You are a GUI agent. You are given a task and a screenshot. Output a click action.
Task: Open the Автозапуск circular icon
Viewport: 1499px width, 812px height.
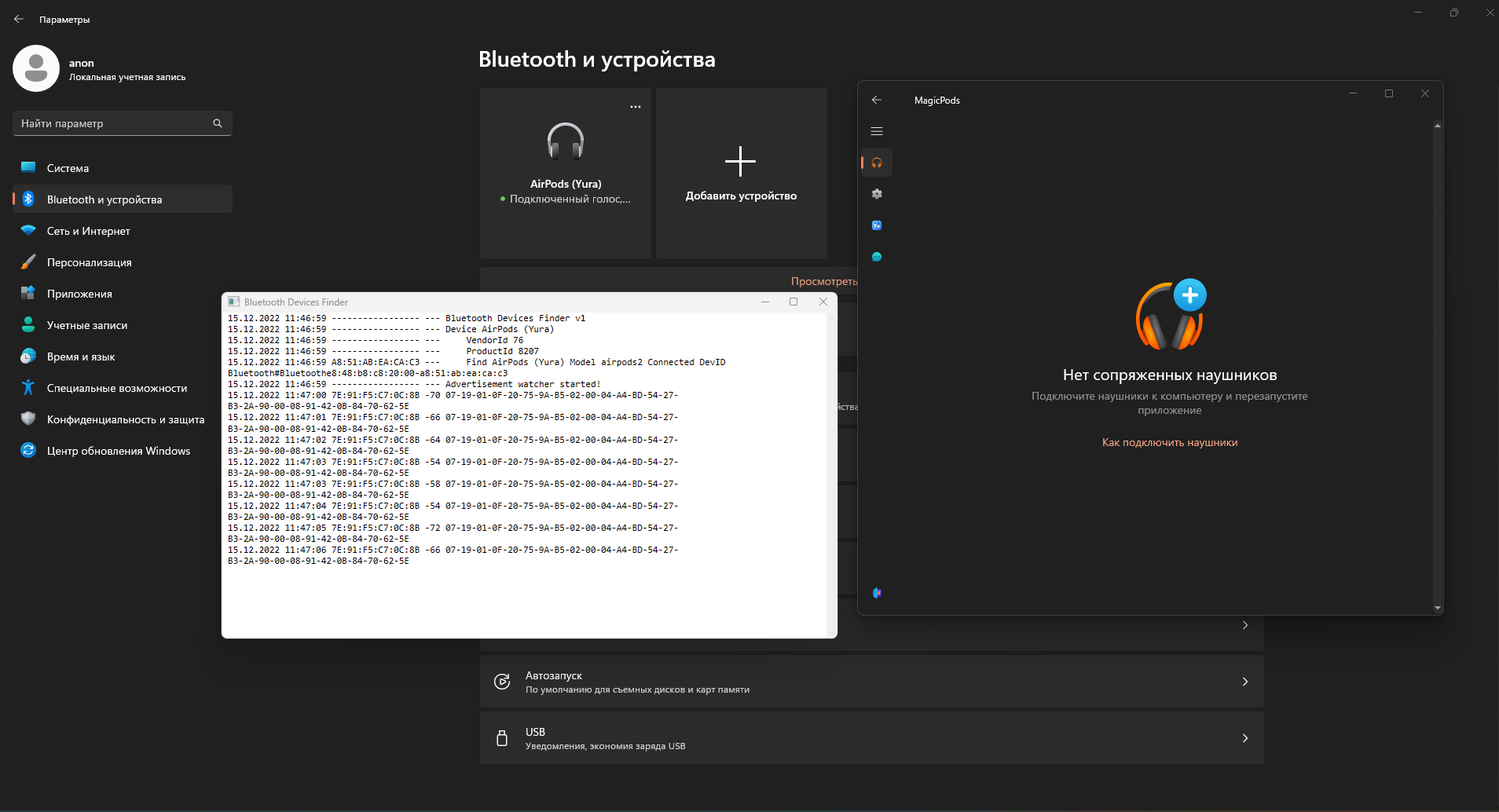(503, 682)
